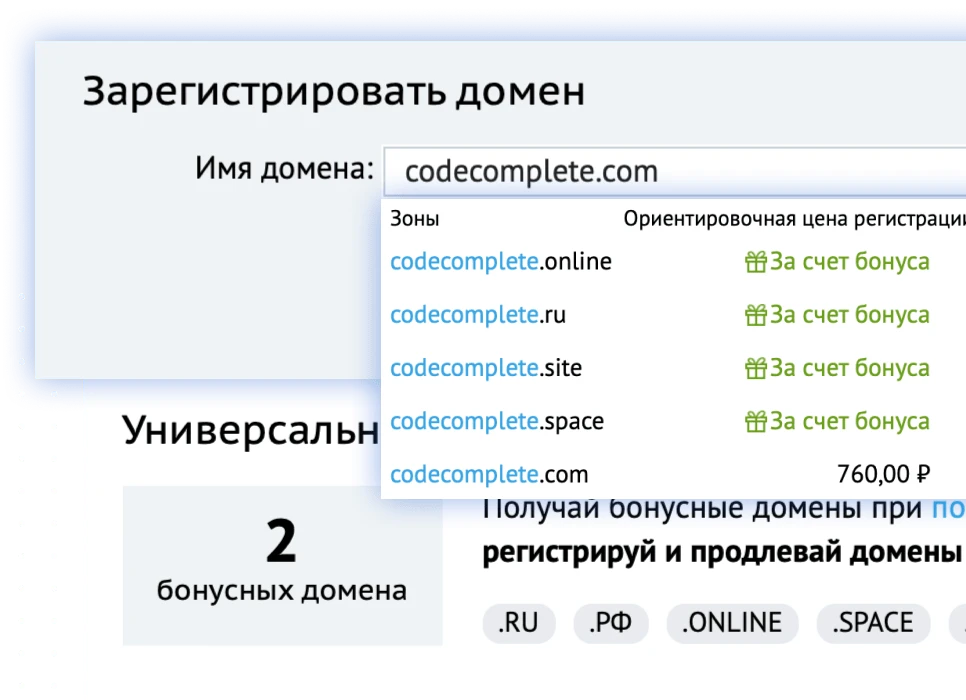Click the .RU zone chip
Viewport: 966px width, 700px height.
click(x=519, y=622)
